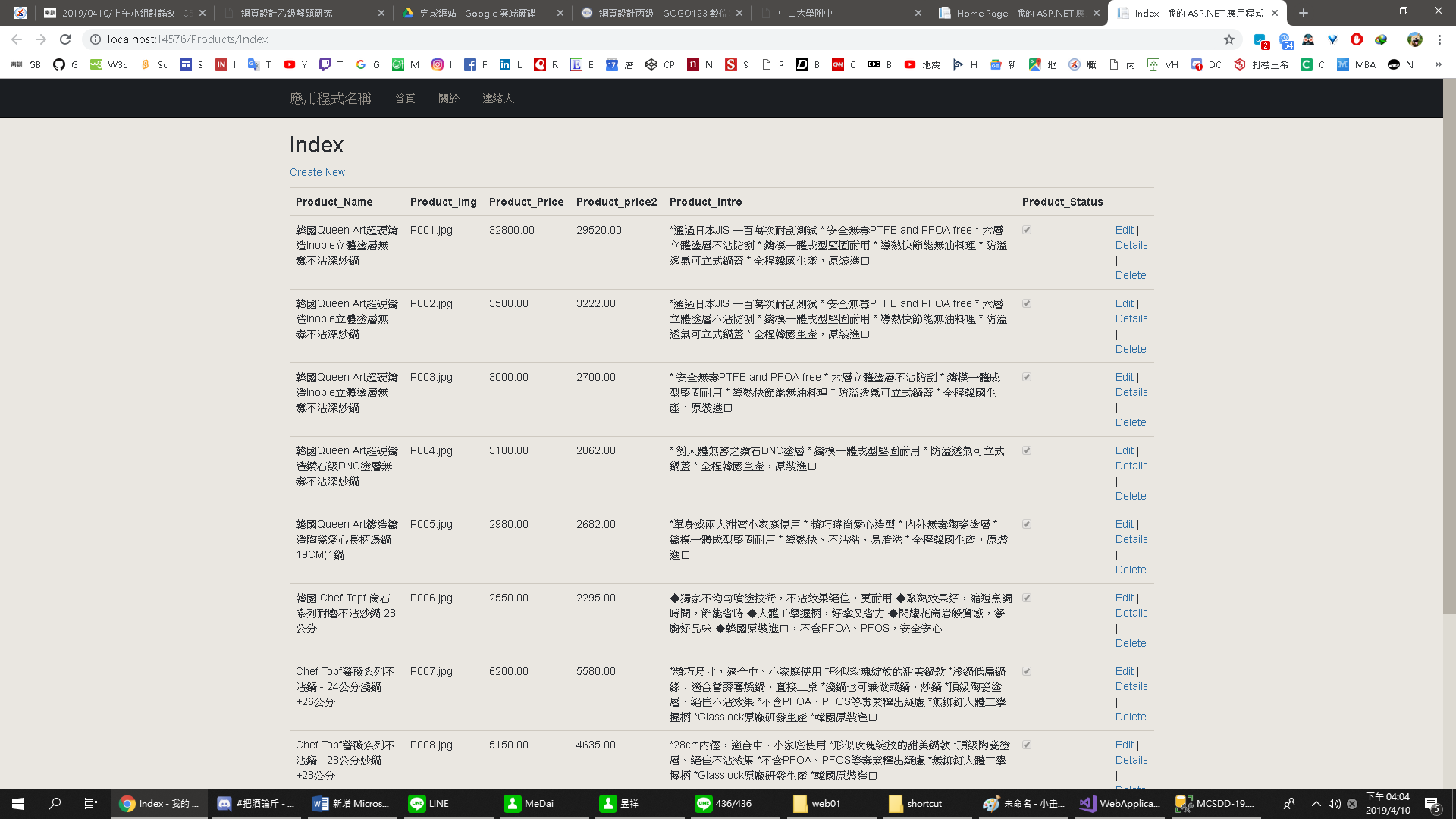Open Details for the P003.jpg product

(1131, 392)
